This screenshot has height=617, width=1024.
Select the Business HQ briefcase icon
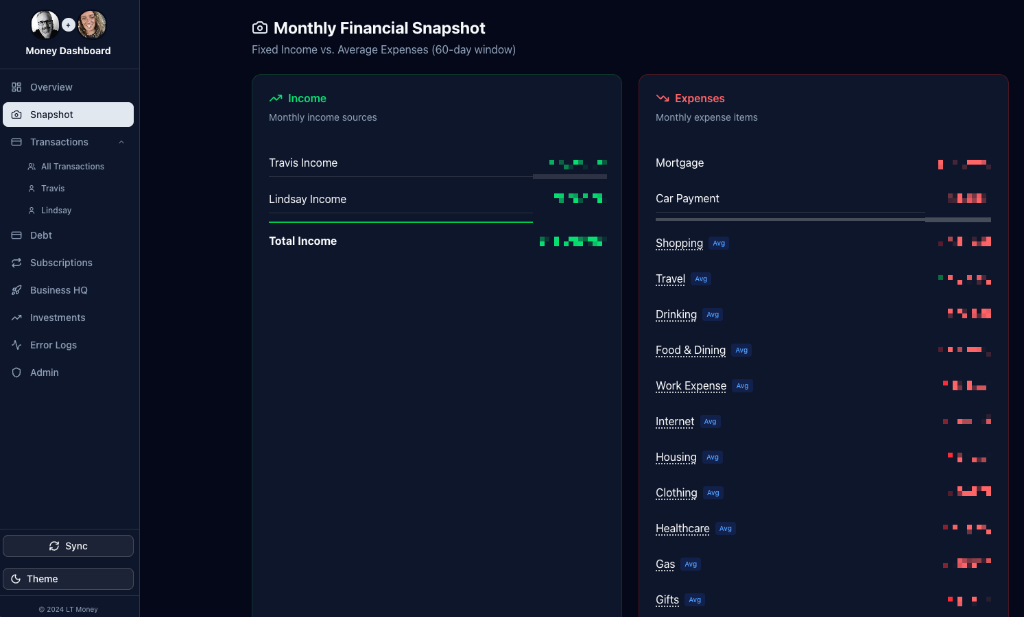tap(17, 290)
